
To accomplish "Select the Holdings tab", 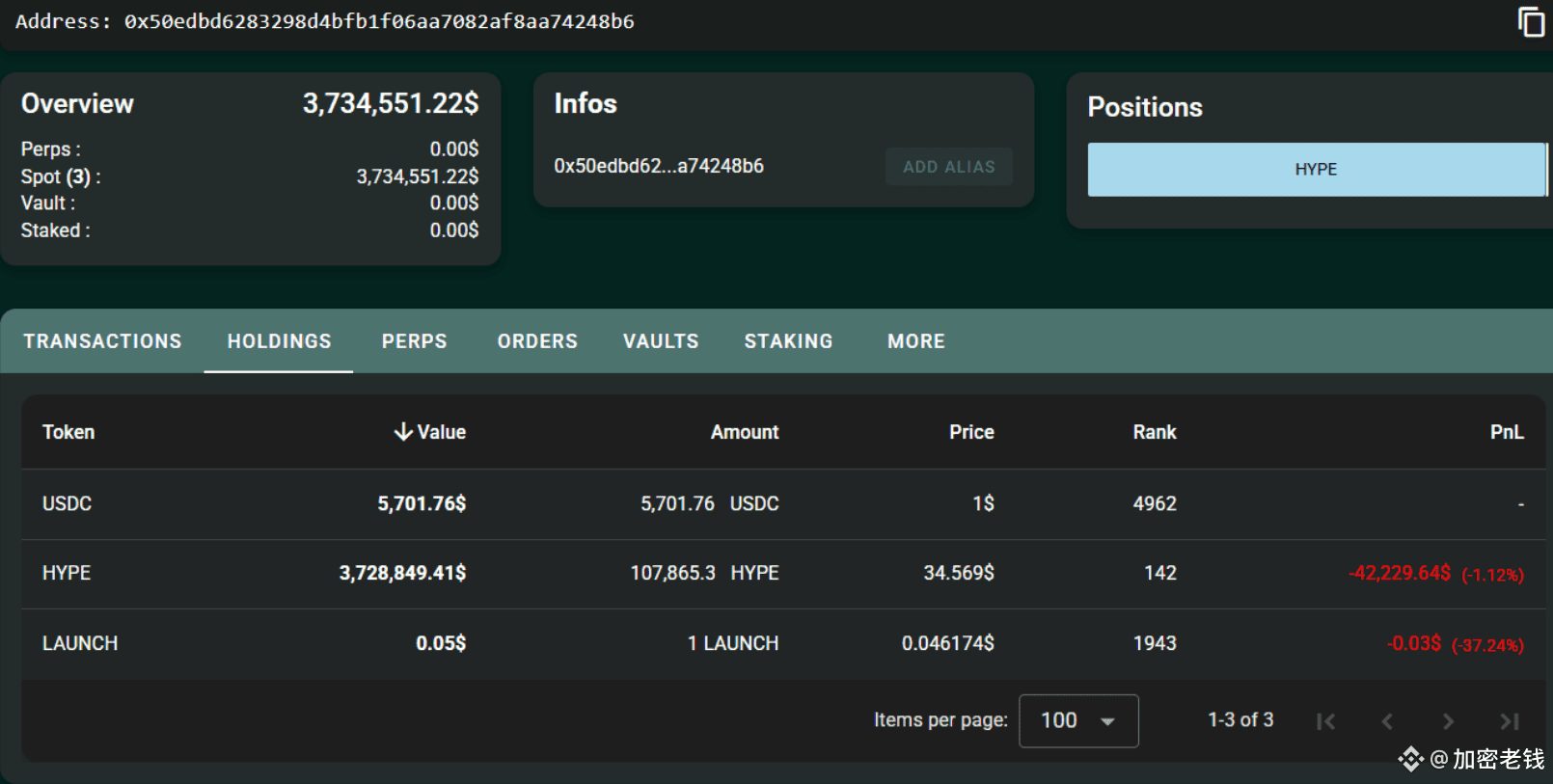I will (279, 341).
